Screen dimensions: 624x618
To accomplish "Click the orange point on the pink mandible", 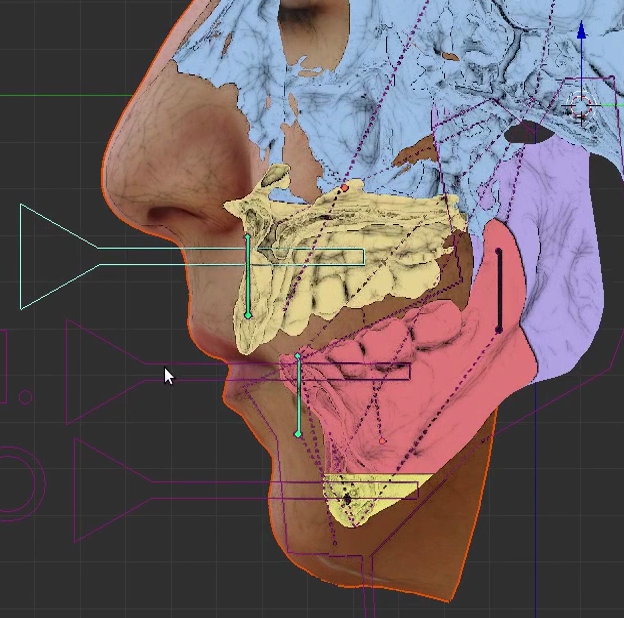I will 382,441.
